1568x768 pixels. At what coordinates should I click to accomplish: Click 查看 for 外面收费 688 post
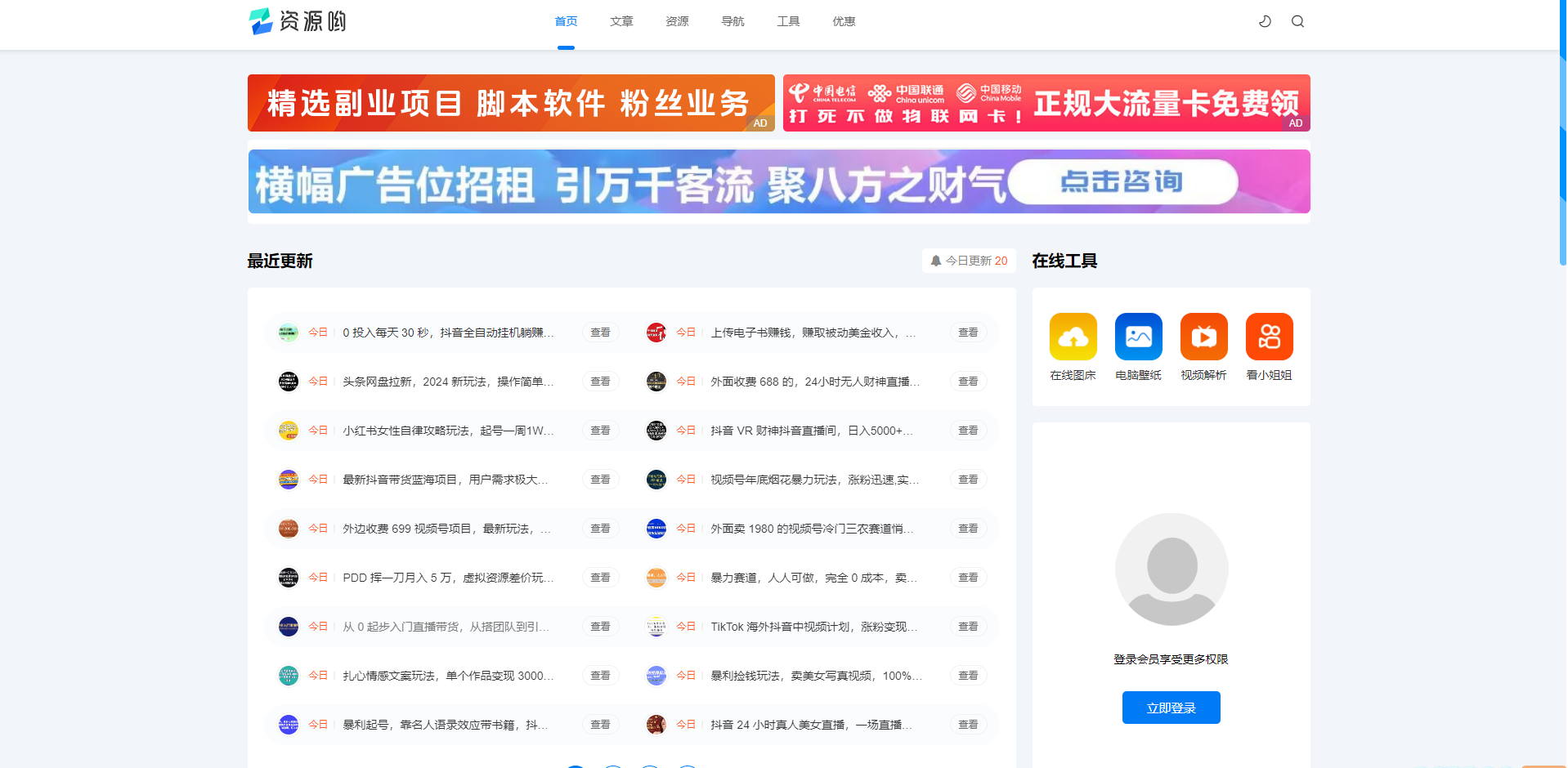click(x=969, y=382)
